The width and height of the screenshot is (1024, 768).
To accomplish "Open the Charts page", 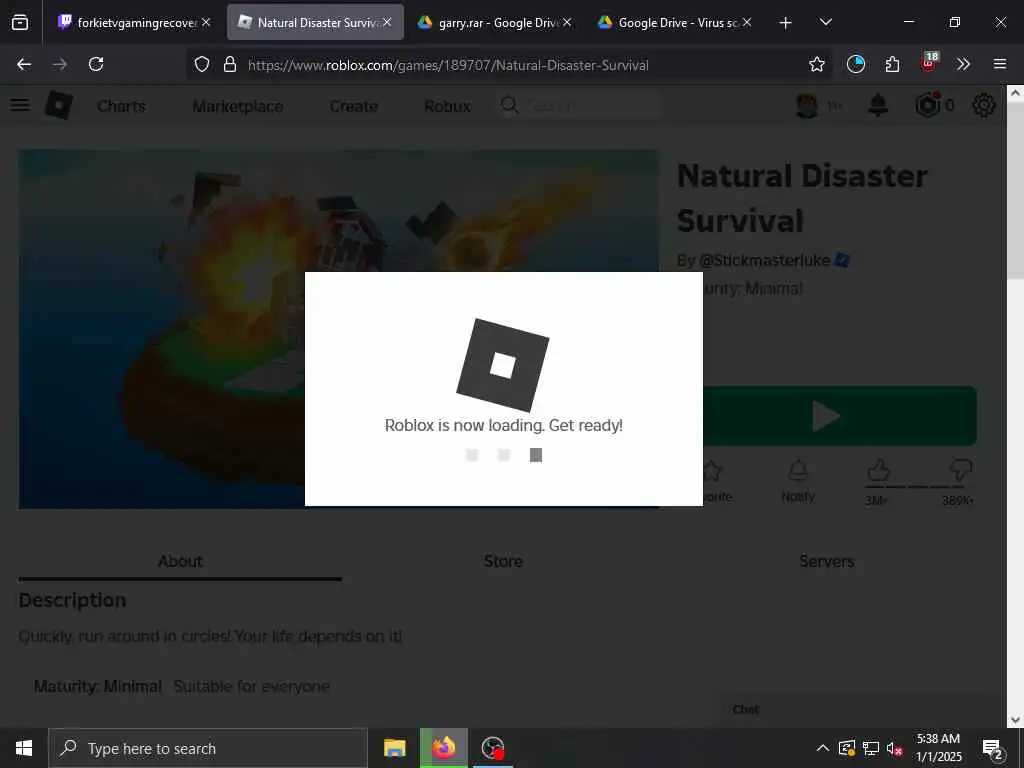I will tap(121, 106).
